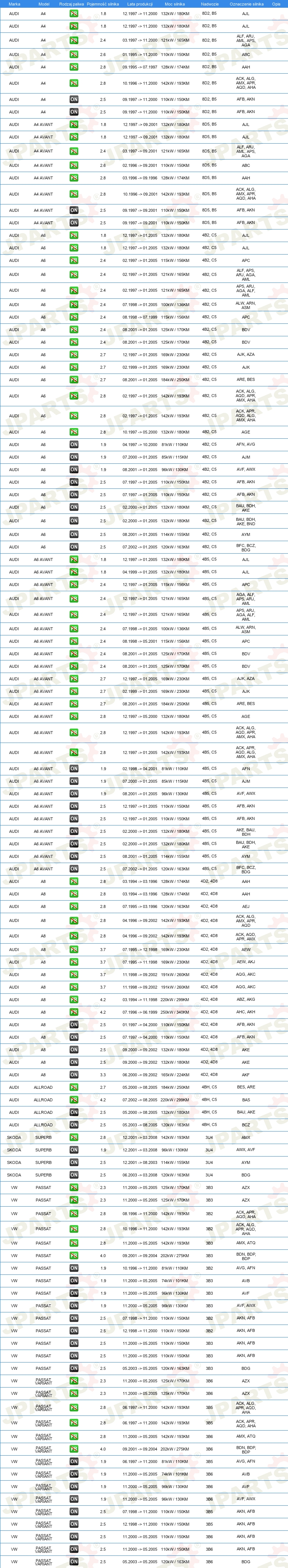The image size is (288, 1568).
Task: Click the SUPERB model cell in the 2.8 AMX row
Action: [43, 1138]
